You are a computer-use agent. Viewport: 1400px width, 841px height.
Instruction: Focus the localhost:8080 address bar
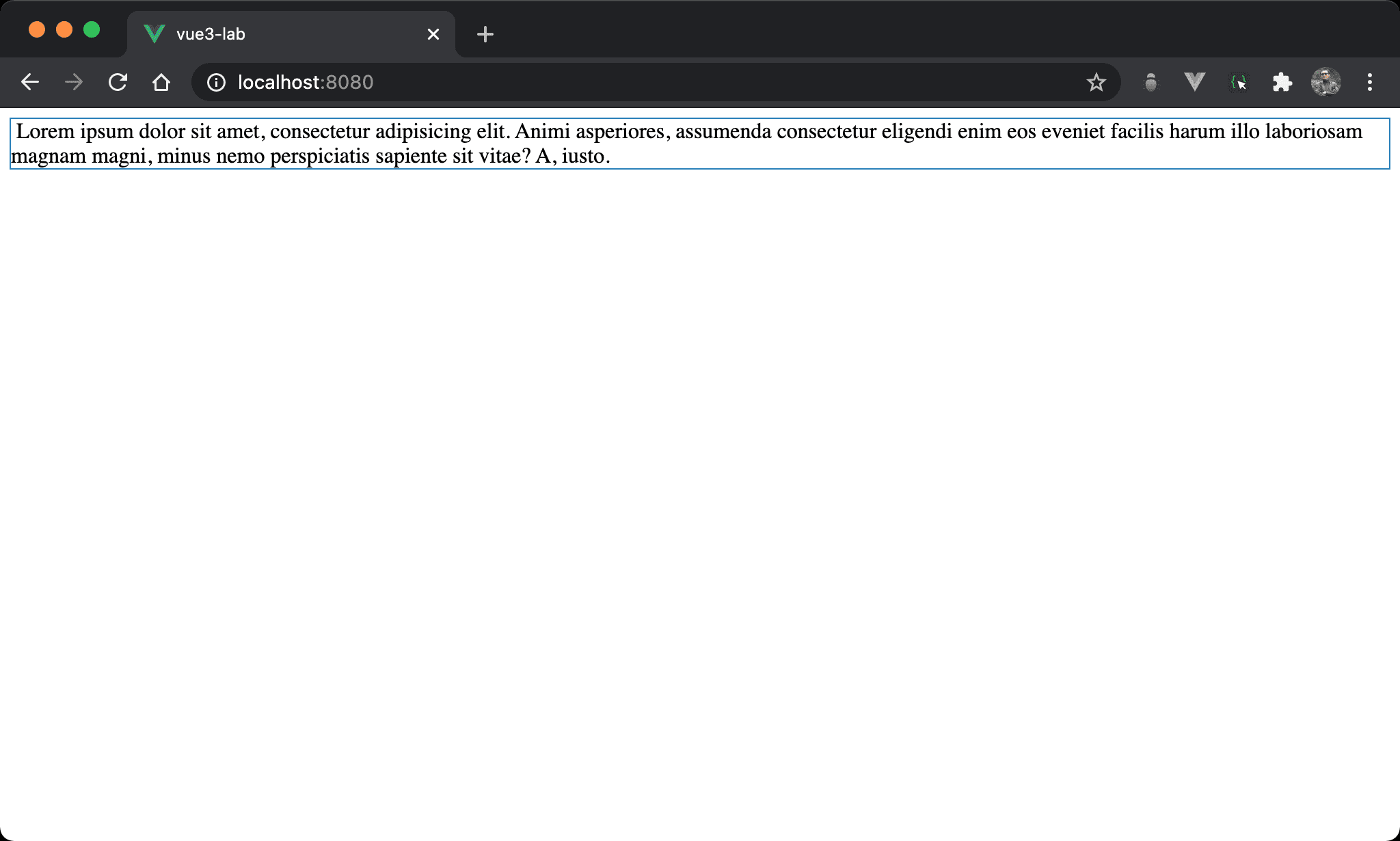(615, 82)
